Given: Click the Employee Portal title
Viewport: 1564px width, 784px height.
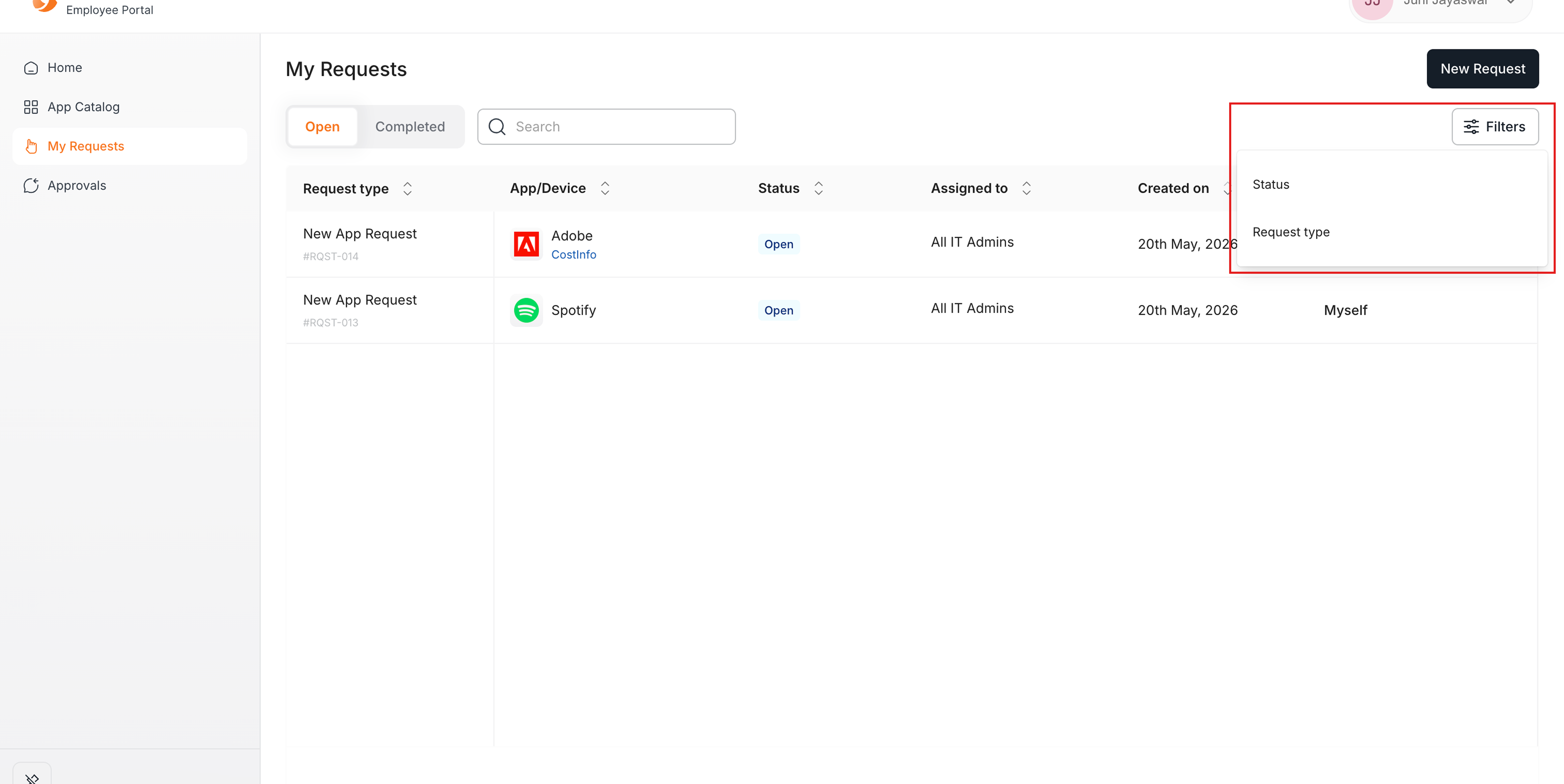Looking at the screenshot, I should (x=110, y=10).
